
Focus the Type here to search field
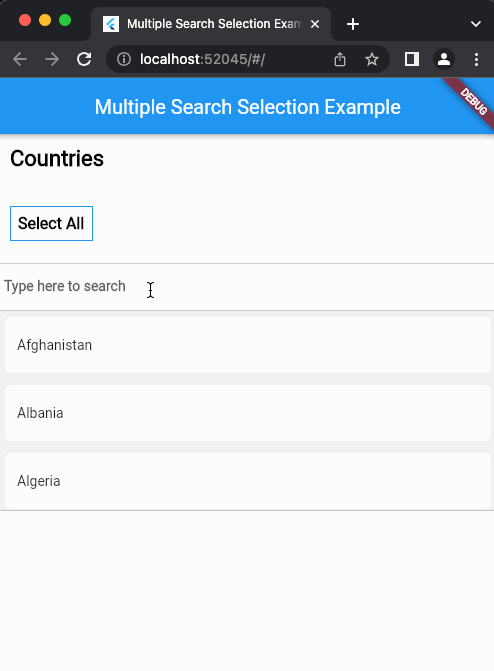[x=247, y=287]
